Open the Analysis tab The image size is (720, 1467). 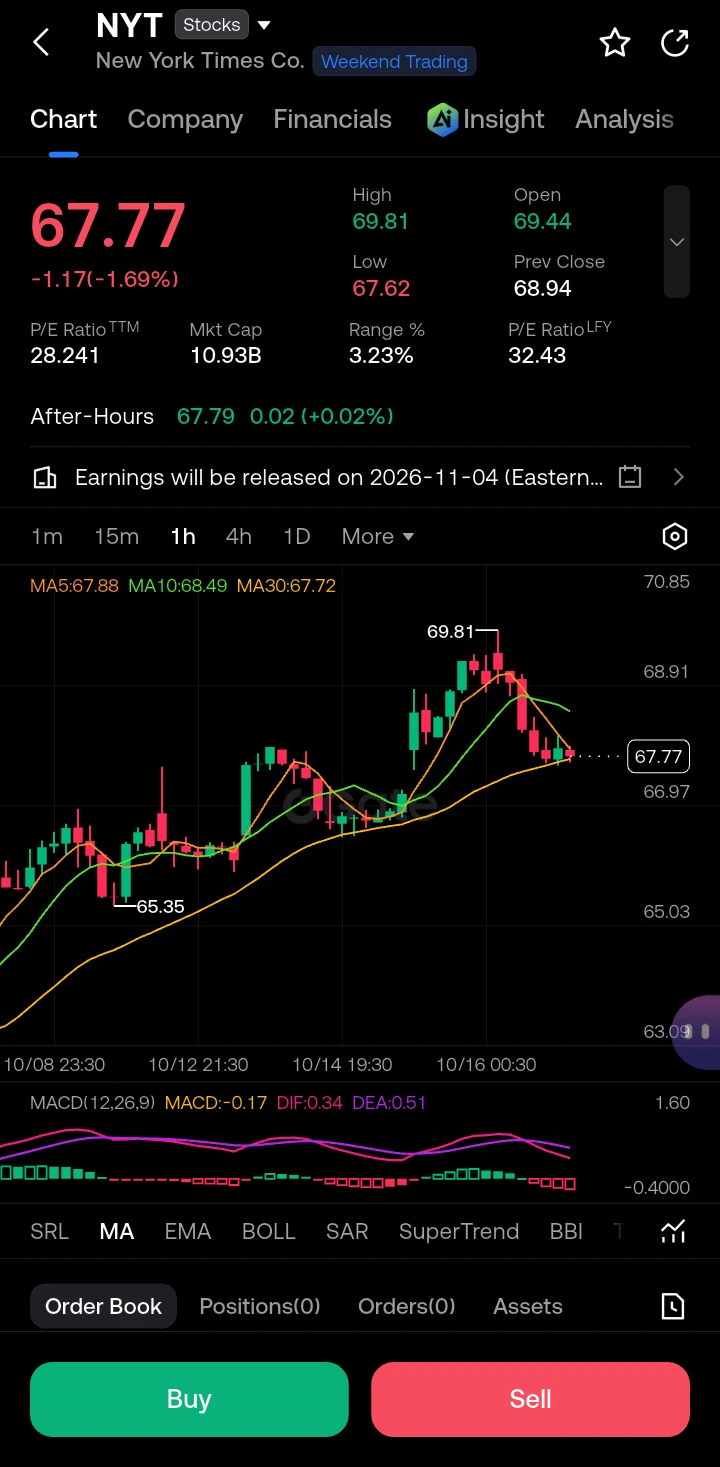(624, 120)
